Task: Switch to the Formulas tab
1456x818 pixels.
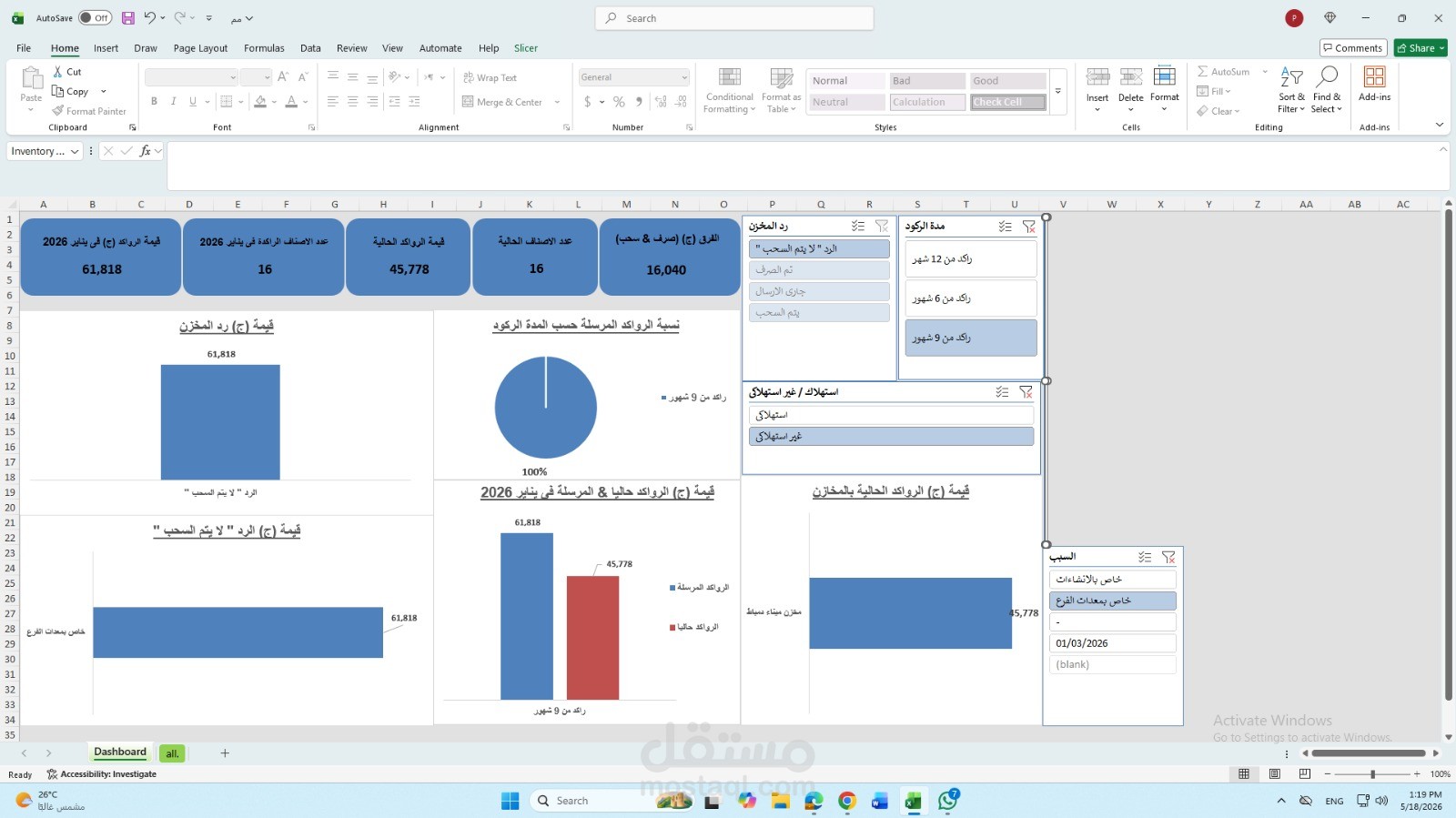Action: click(x=264, y=48)
